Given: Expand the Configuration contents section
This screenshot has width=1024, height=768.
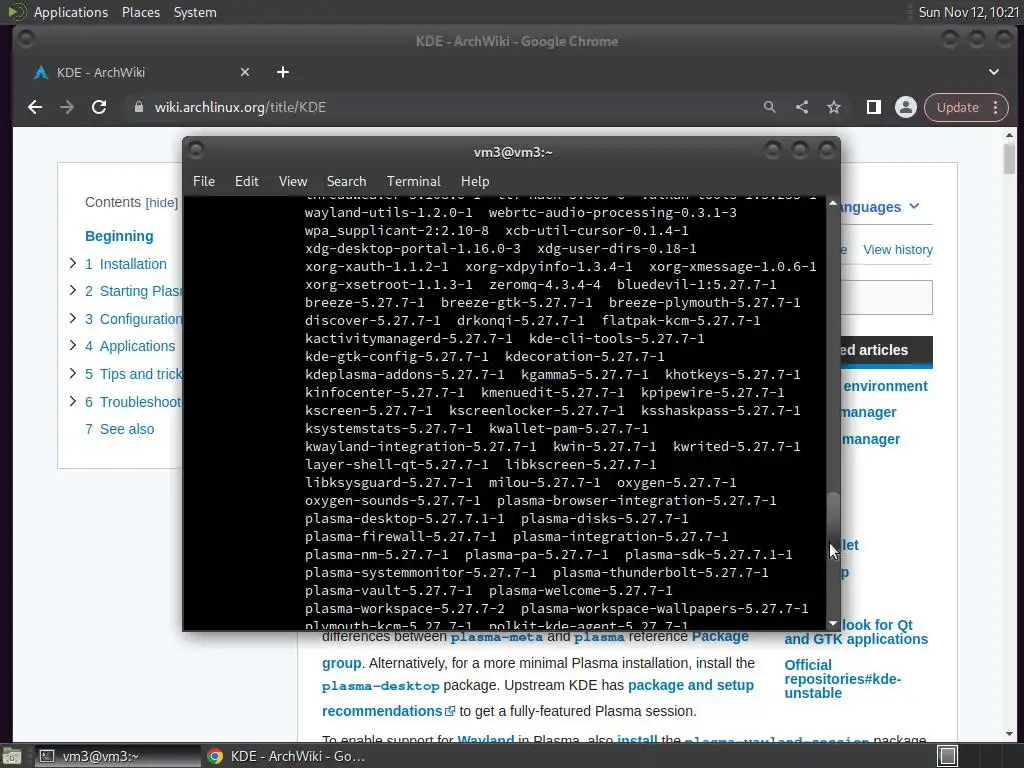Looking at the screenshot, I should tap(72, 318).
